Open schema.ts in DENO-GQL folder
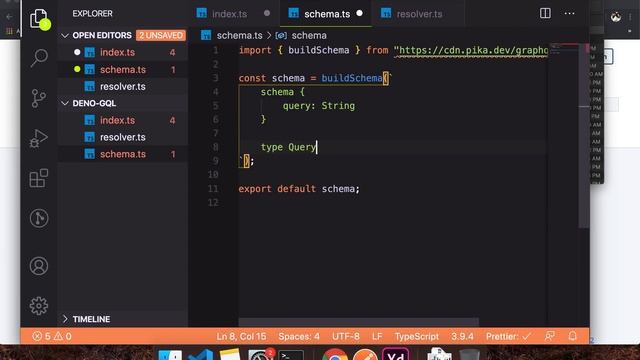 123,154
